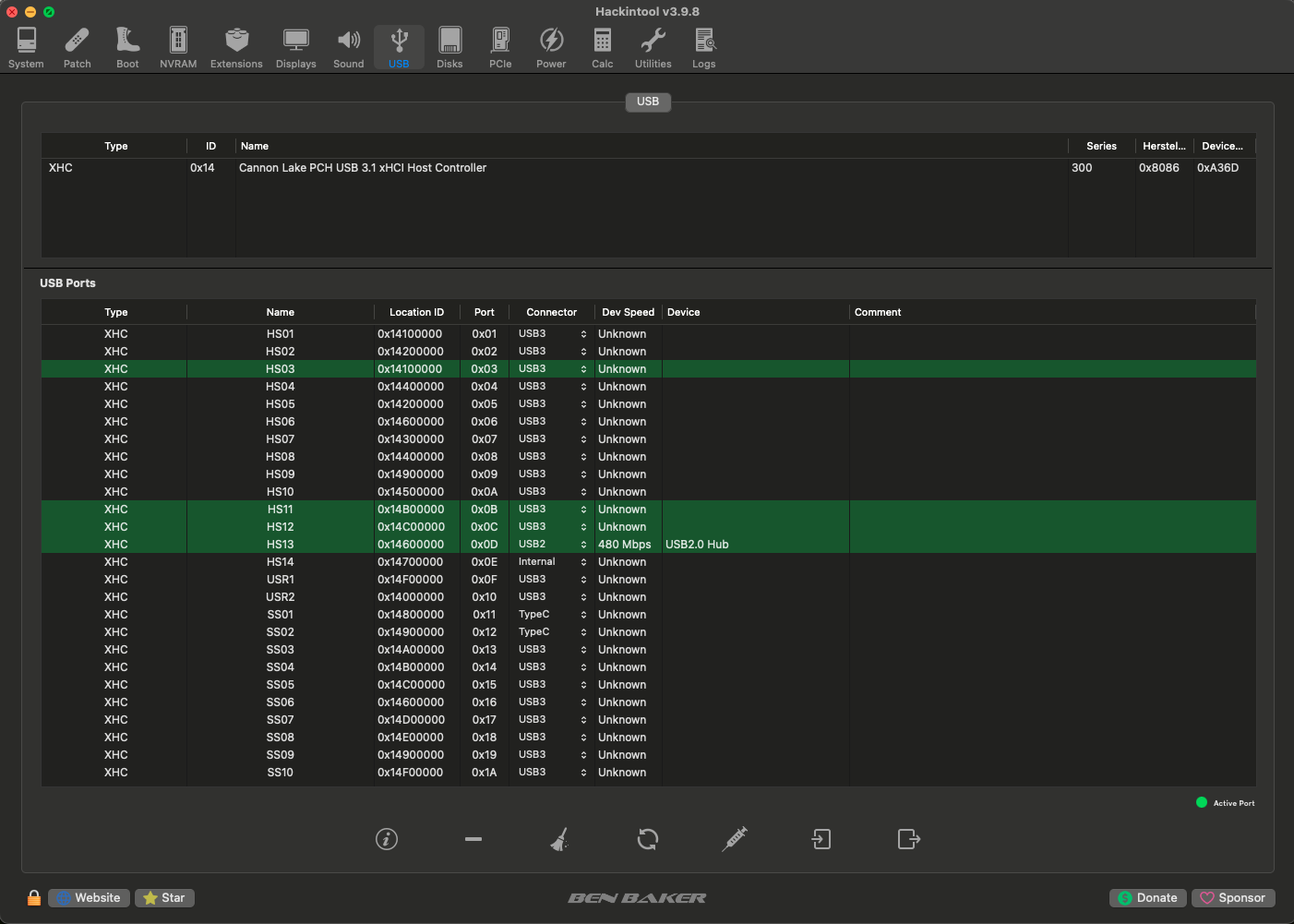1294x924 pixels.
Task: Sort ports by Location ID column header
Action: click(416, 313)
